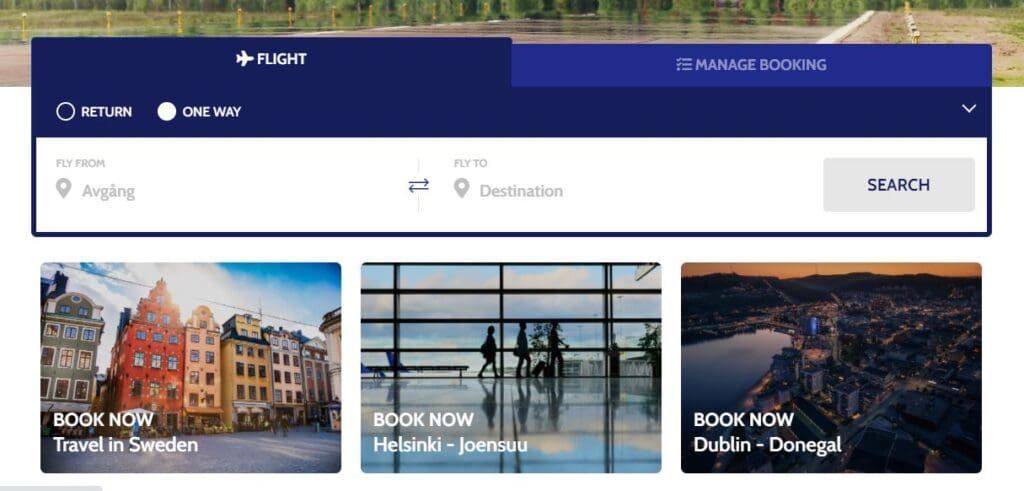Select the Return trip radio button
Viewport: 1024px width, 491px height.
[65, 112]
